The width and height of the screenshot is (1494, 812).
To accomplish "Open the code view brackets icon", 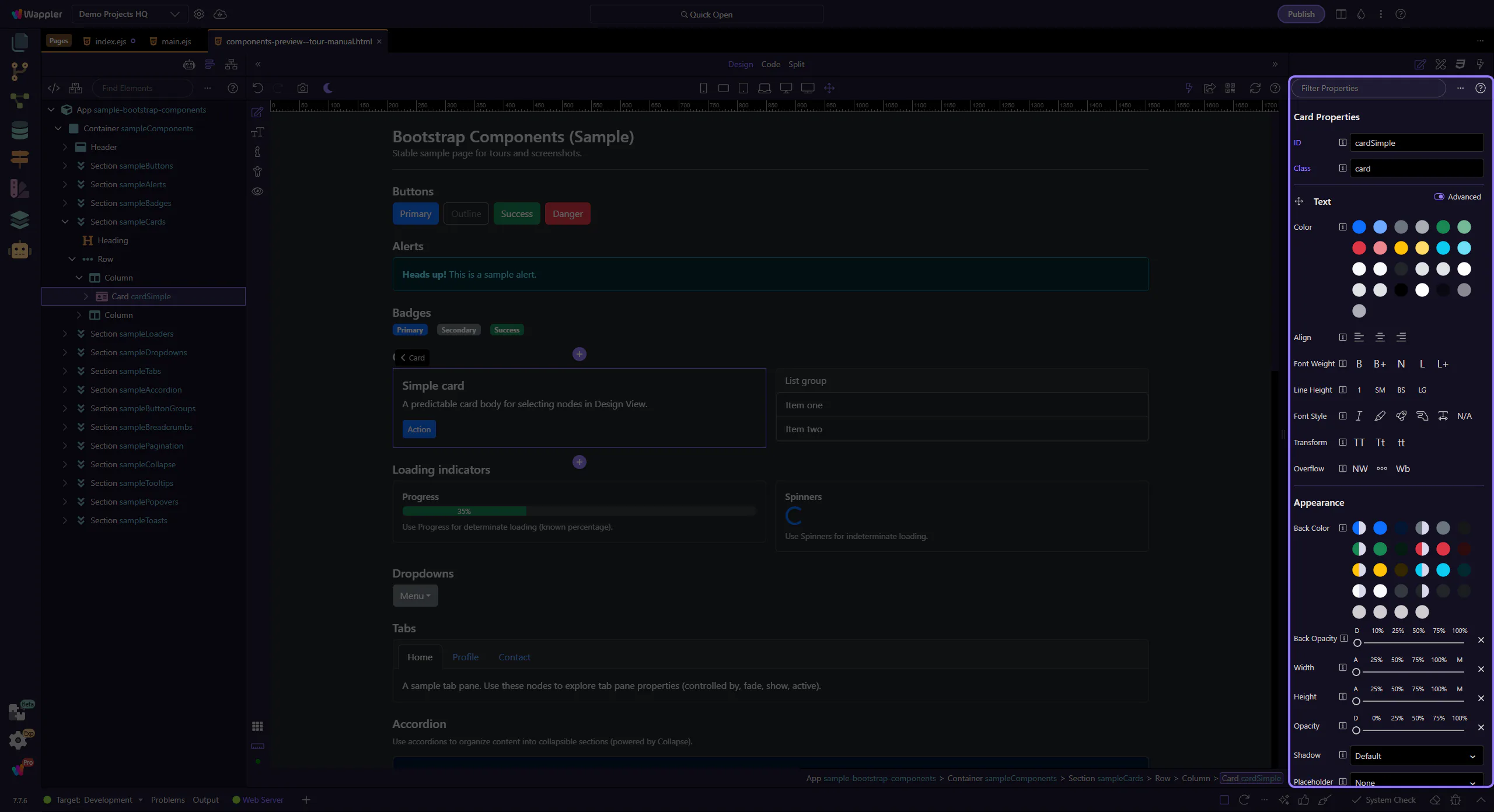I will pos(54,88).
